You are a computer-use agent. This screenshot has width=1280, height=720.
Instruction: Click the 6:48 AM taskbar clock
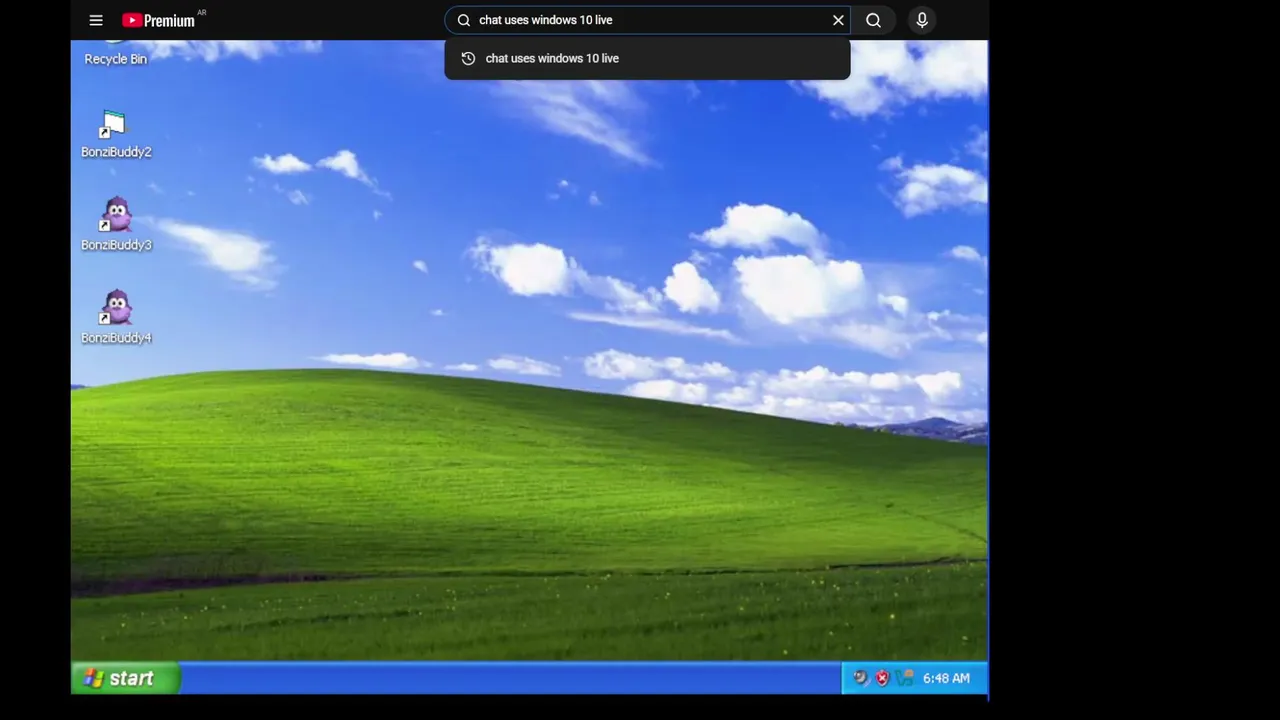point(946,678)
